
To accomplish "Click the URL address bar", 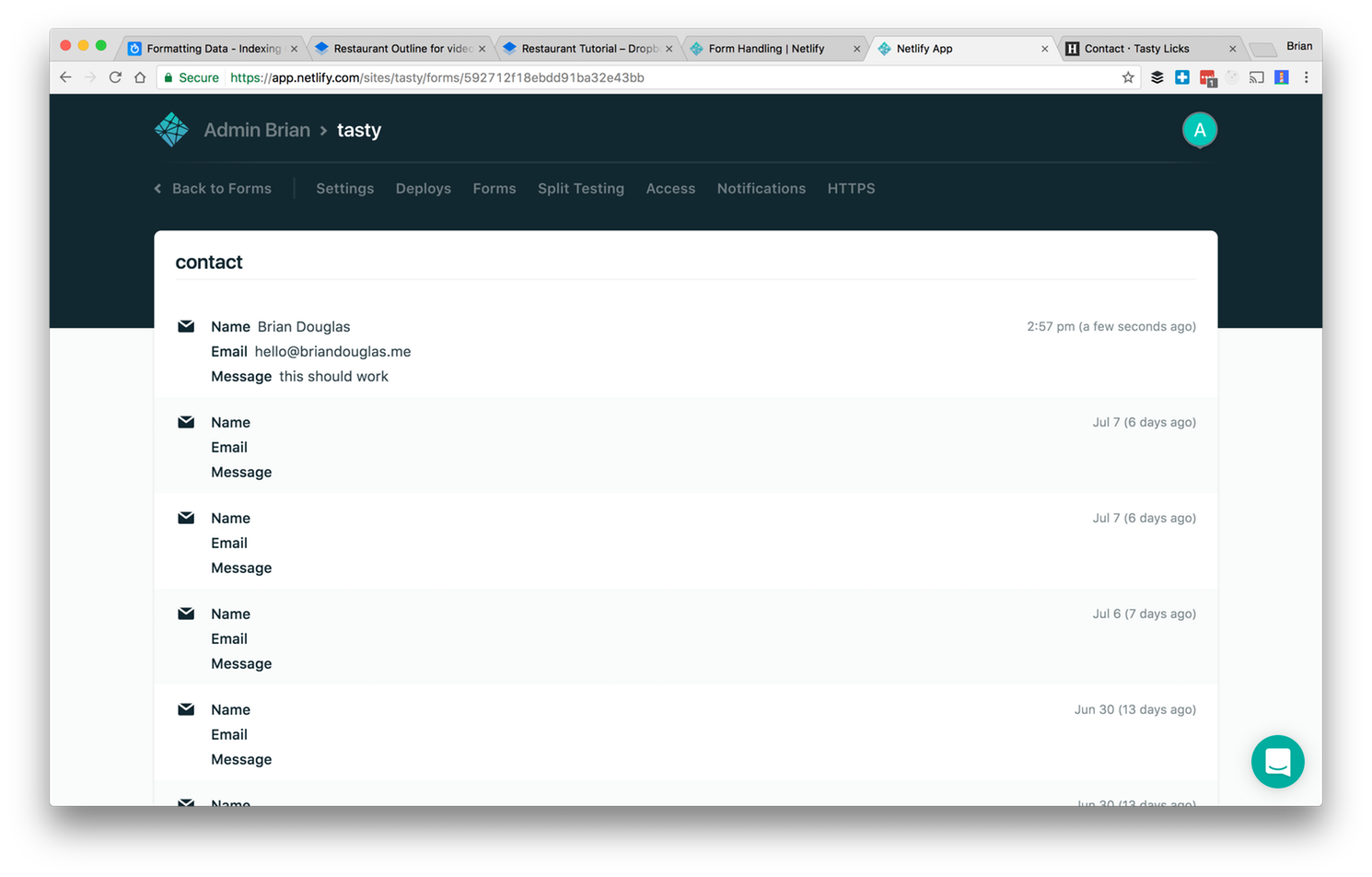I will [645, 77].
